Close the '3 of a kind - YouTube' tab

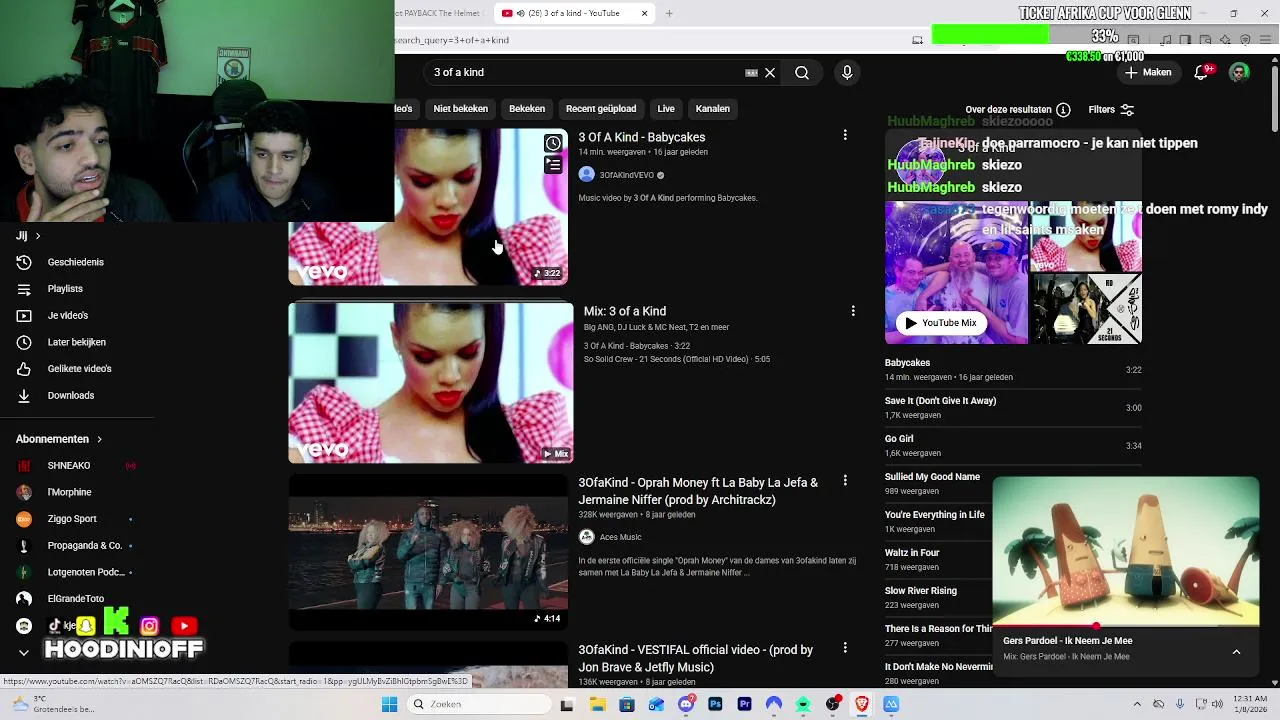coord(644,13)
